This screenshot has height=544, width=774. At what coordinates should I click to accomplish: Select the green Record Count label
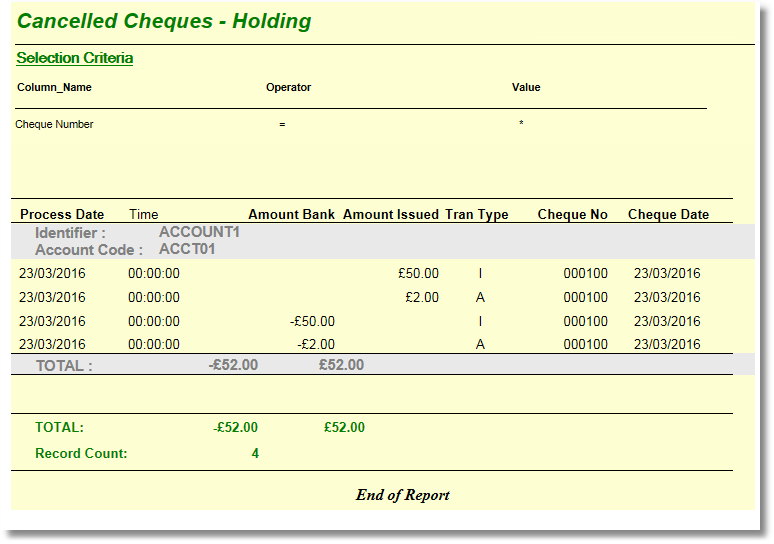(81, 453)
